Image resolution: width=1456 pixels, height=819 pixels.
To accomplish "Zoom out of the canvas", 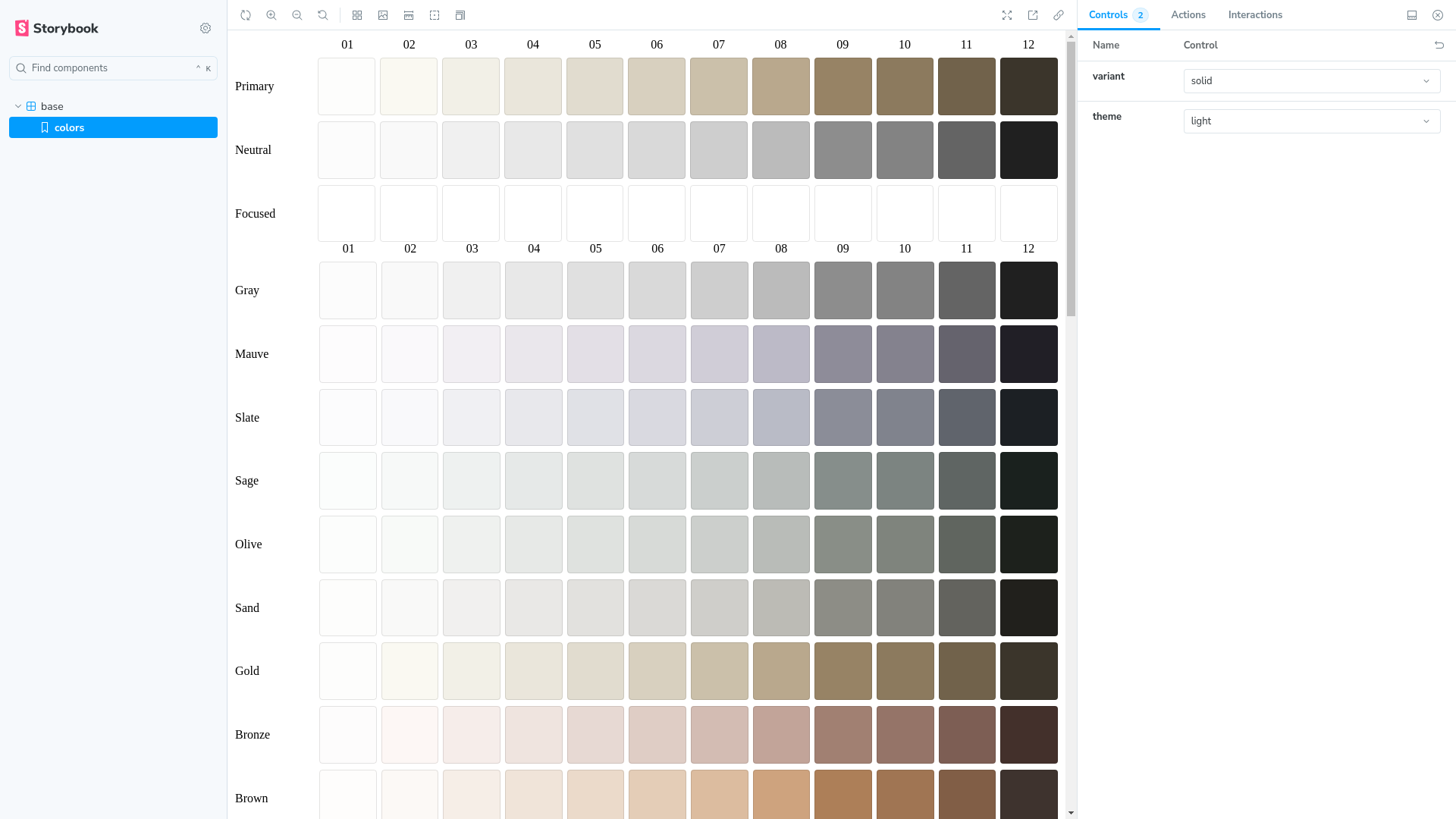I will click(297, 15).
